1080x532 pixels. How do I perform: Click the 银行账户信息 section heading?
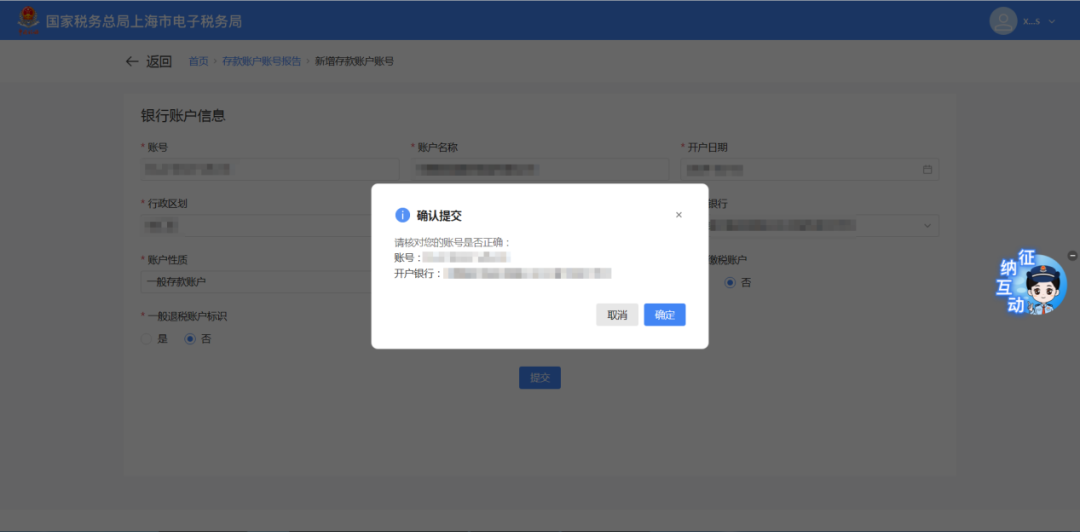(x=183, y=116)
